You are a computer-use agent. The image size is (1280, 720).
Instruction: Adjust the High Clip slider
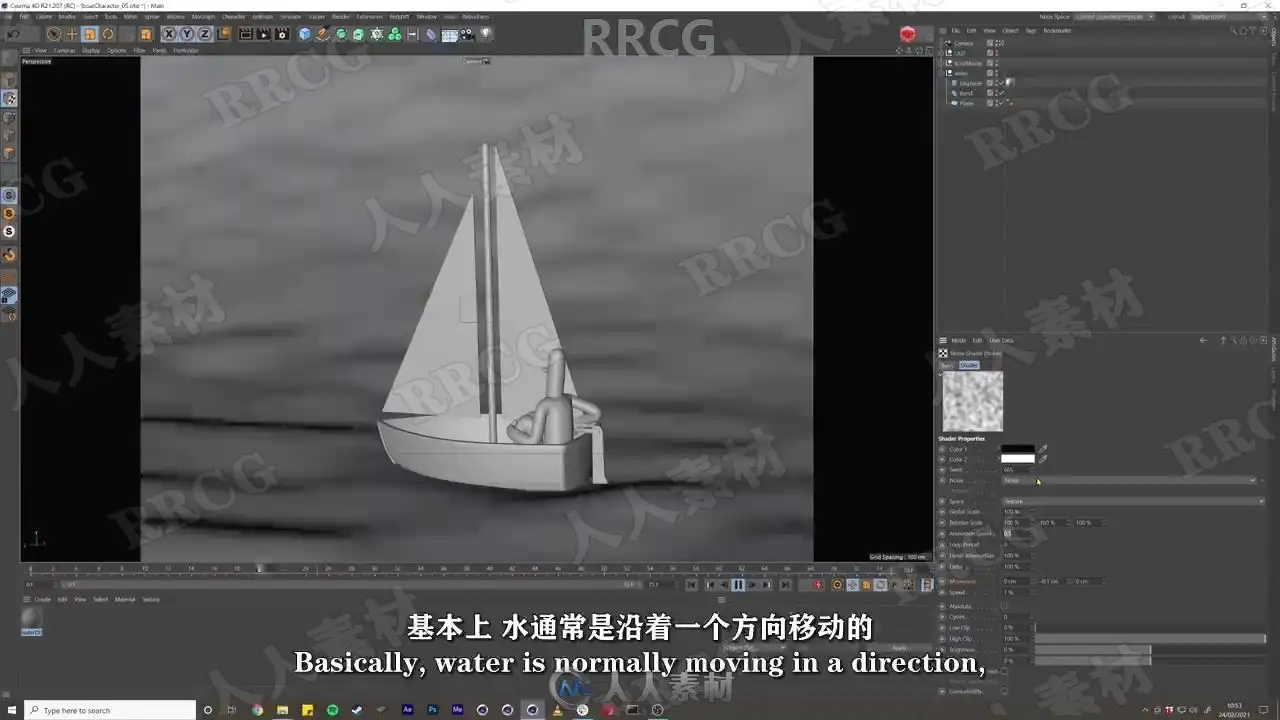pos(1150,638)
